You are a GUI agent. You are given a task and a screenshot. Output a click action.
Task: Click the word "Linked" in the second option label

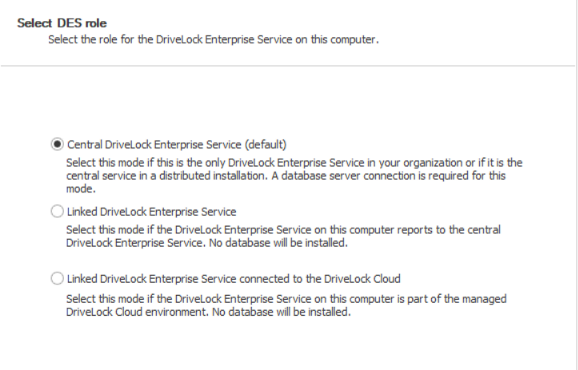82,212
